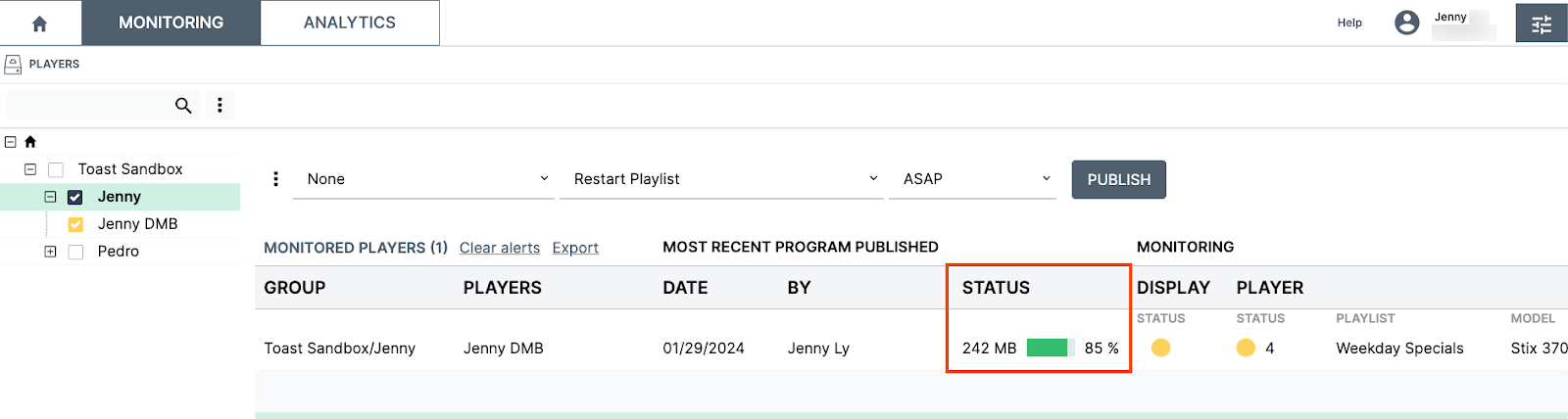Check the Toast Sandbox checkbox
The height and width of the screenshot is (419, 1568).
coord(56,169)
